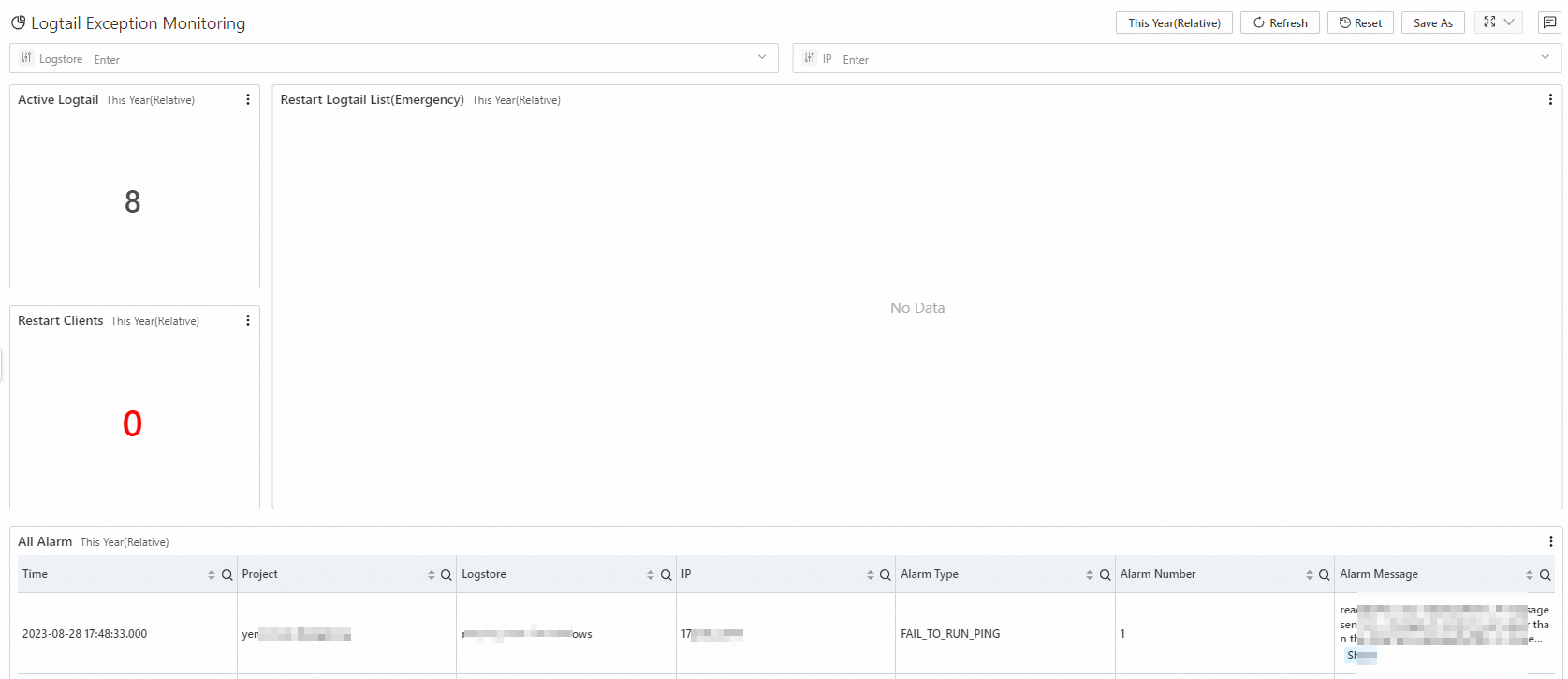Viewport: 1568px width, 679px height.
Task: Search within the Logstore column
Action: [x=666, y=575]
